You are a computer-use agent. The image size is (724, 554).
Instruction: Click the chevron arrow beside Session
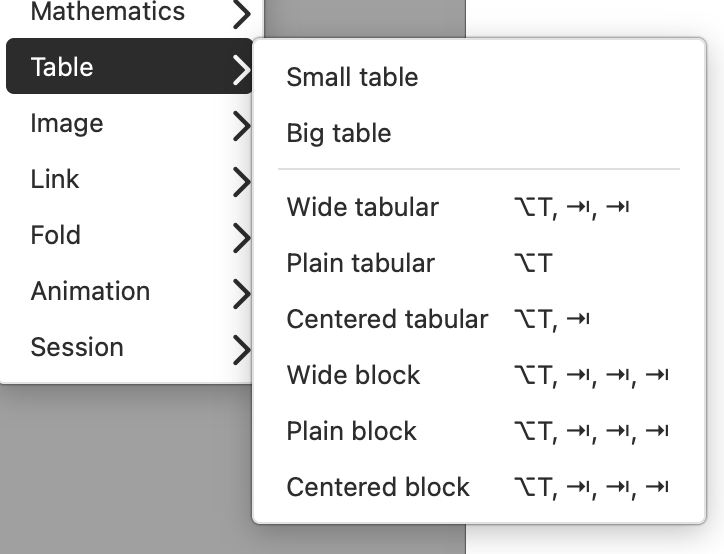point(240,348)
